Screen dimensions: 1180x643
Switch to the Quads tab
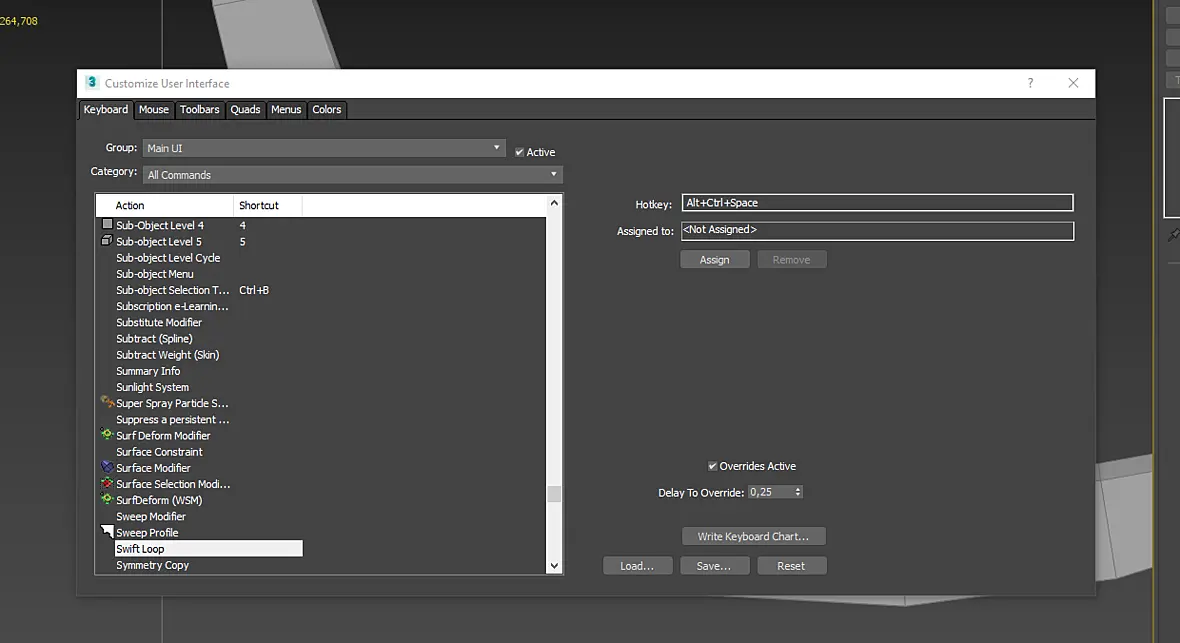pos(245,109)
